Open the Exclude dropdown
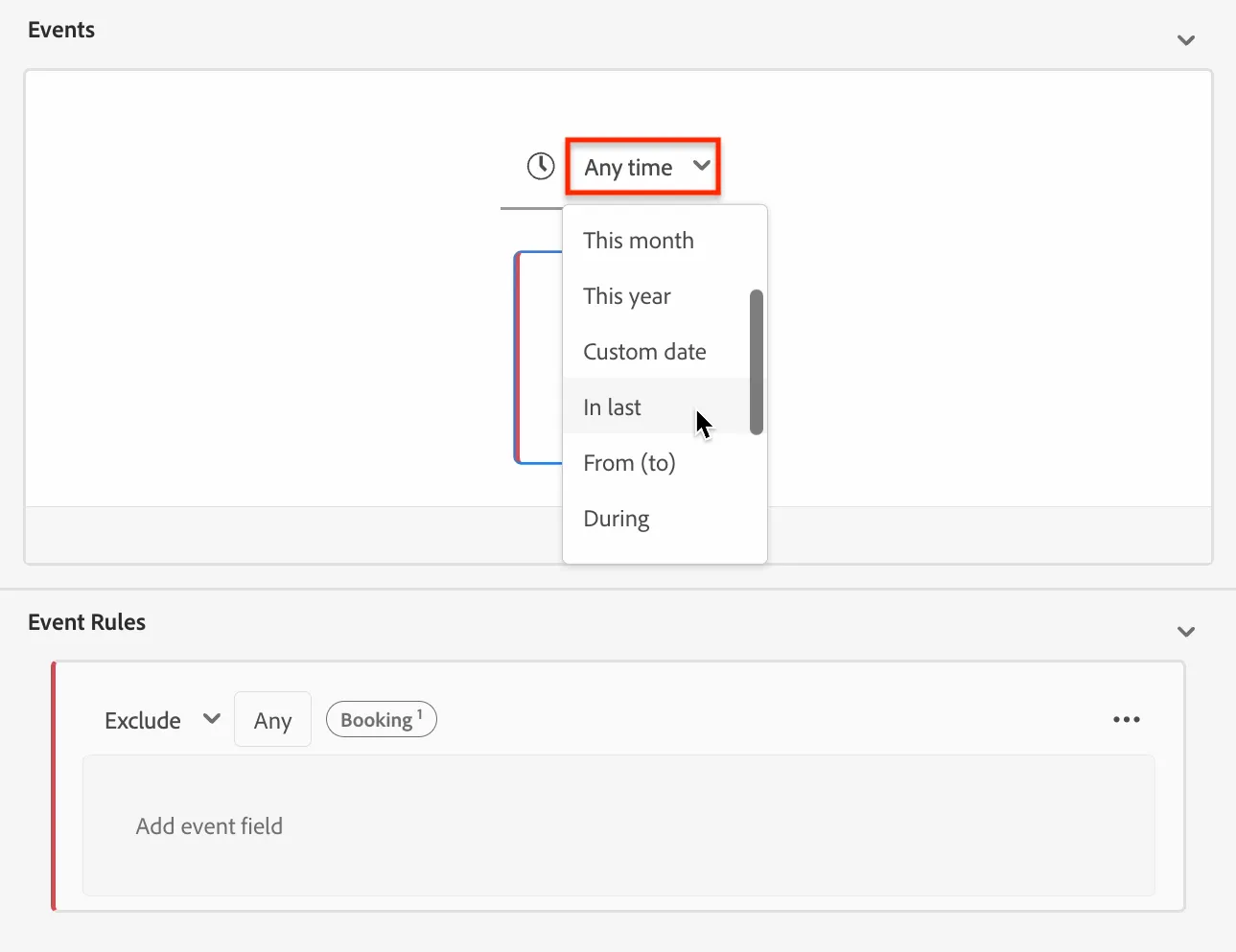 coord(162,720)
